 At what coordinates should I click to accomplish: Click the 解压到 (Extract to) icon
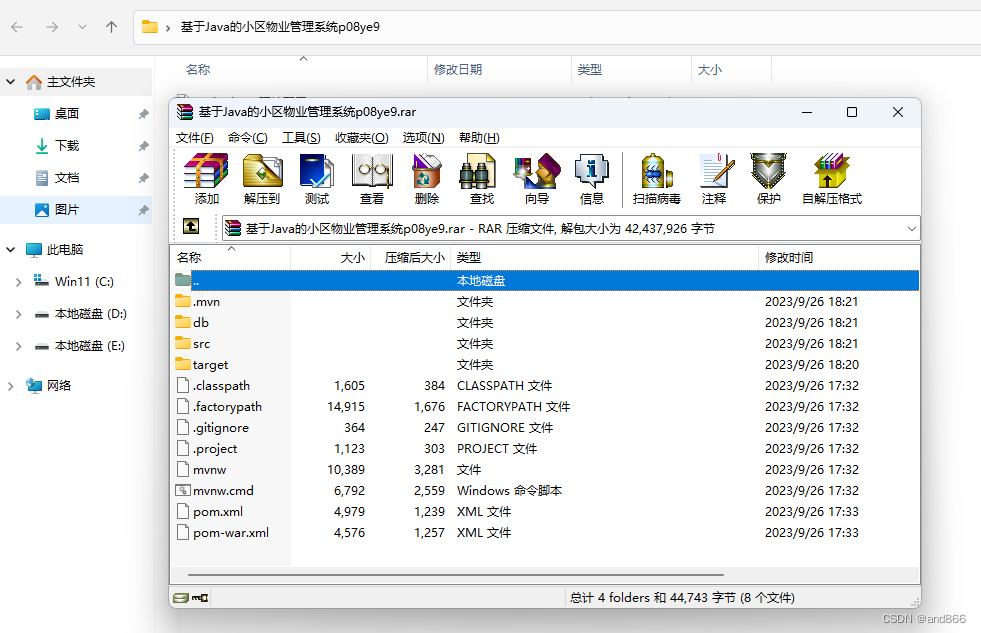(262, 179)
